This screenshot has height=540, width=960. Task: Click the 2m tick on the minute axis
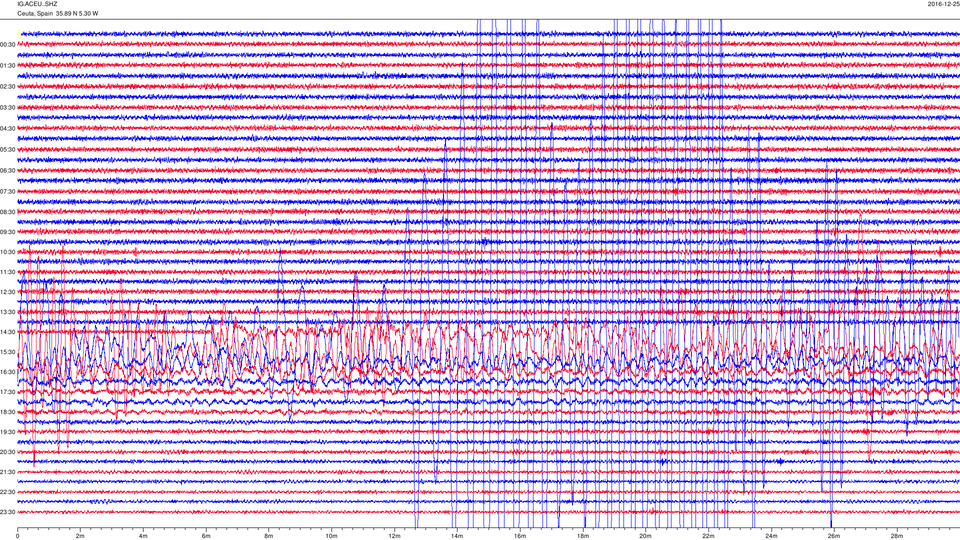(x=80, y=536)
